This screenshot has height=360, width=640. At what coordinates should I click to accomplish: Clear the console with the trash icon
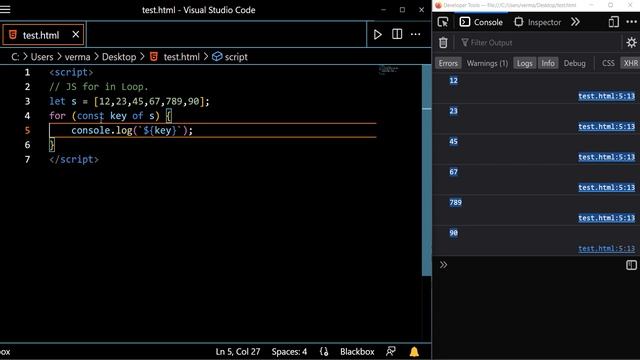[443, 42]
